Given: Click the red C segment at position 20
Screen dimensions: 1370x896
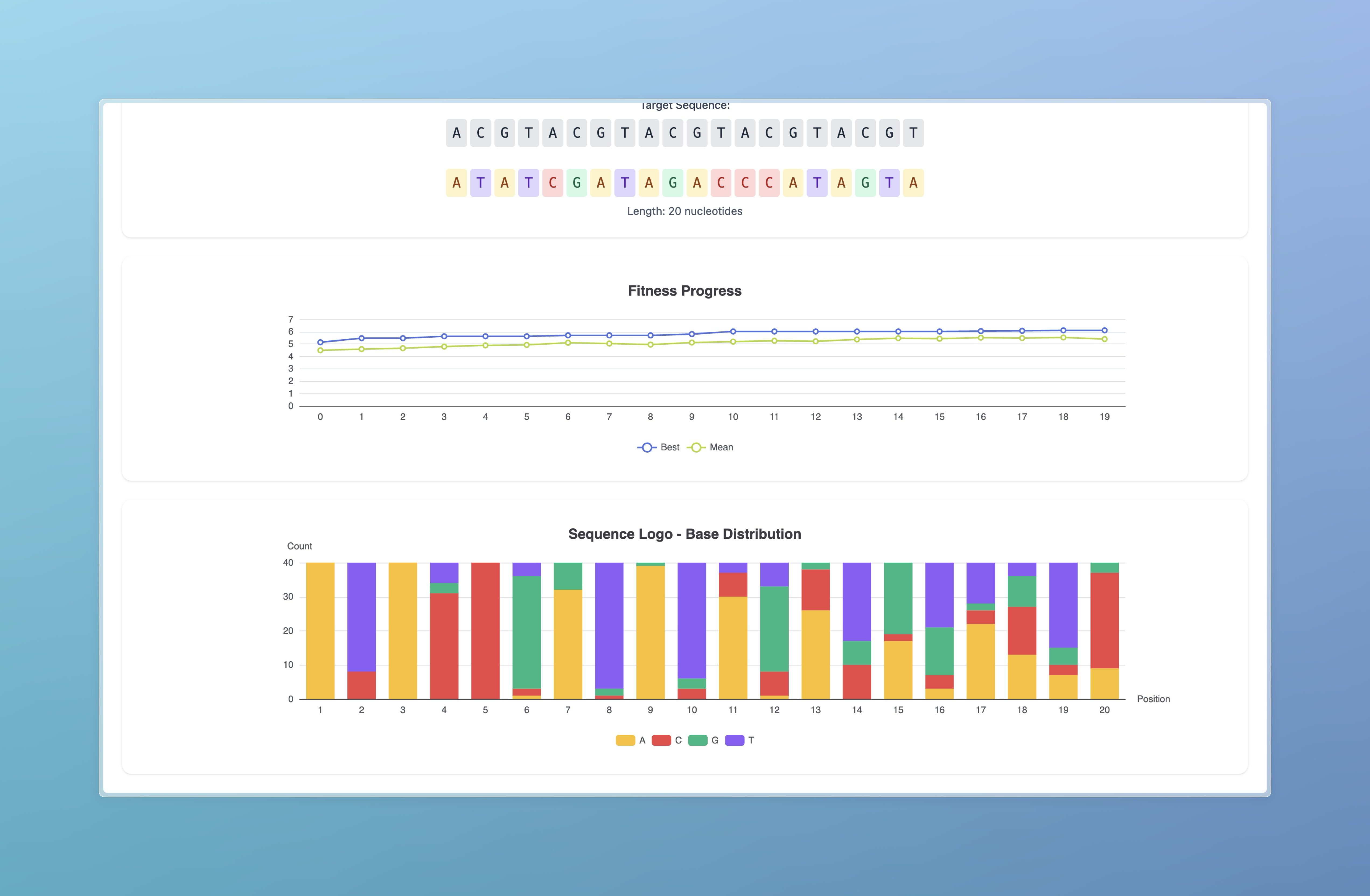Looking at the screenshot, I should 1104,620.
